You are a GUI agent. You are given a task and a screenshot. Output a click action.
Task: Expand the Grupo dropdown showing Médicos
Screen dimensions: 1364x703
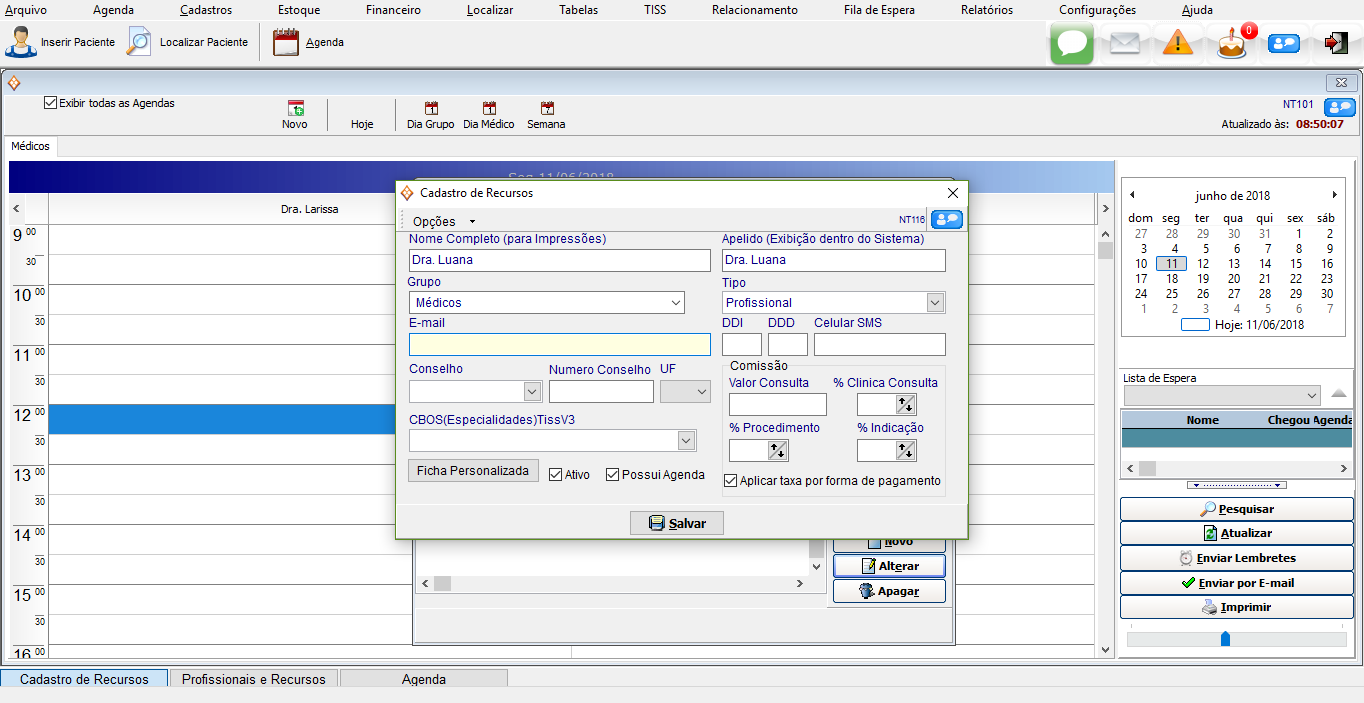point(675,303)
